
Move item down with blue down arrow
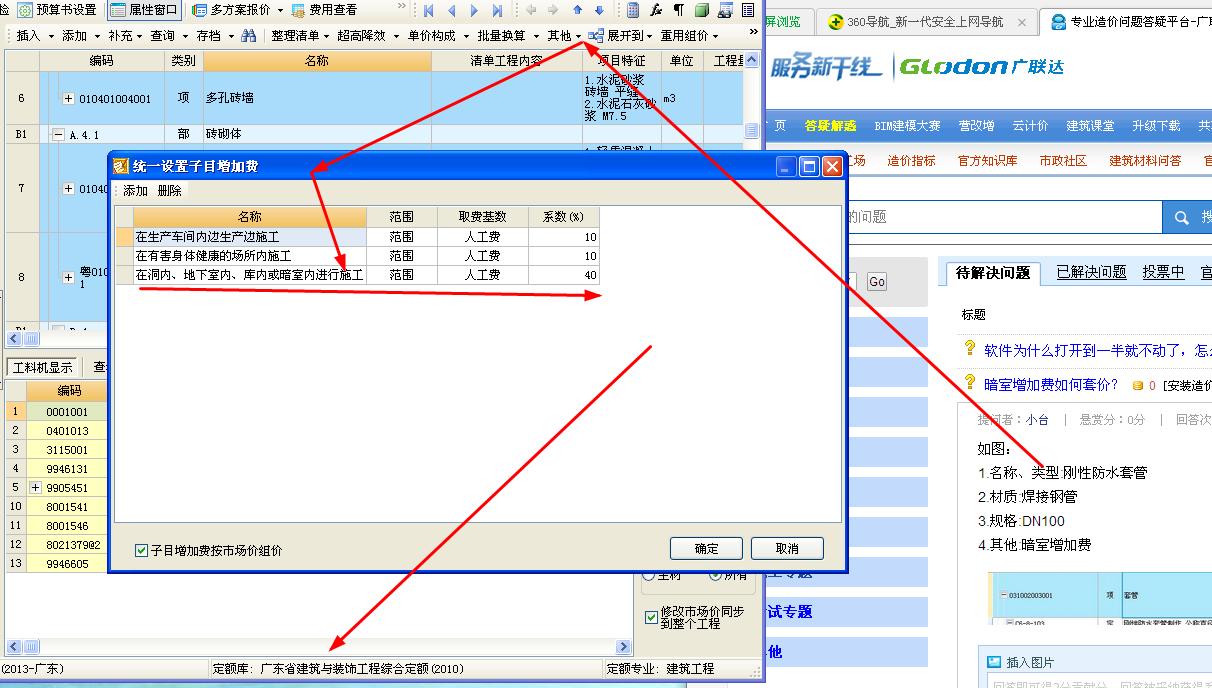point(600,11)
